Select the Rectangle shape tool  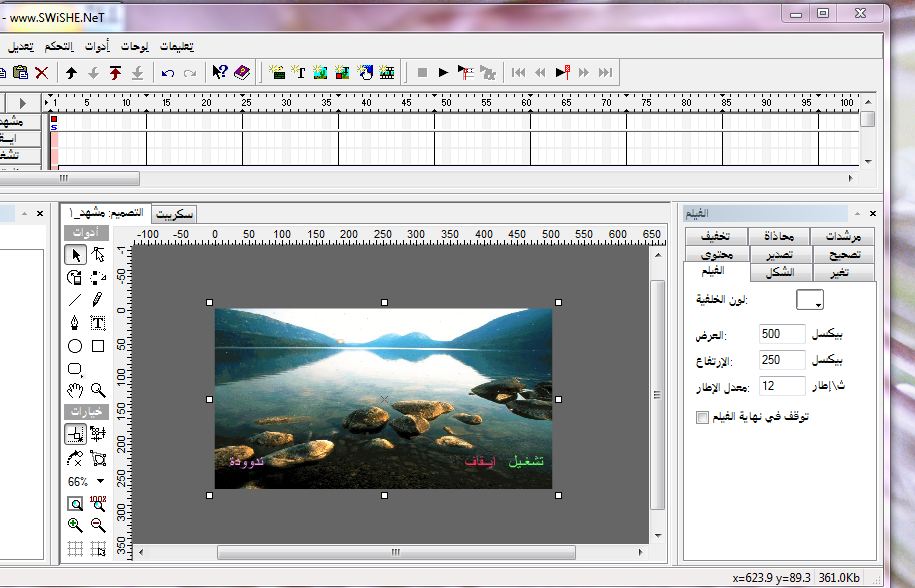98,346
